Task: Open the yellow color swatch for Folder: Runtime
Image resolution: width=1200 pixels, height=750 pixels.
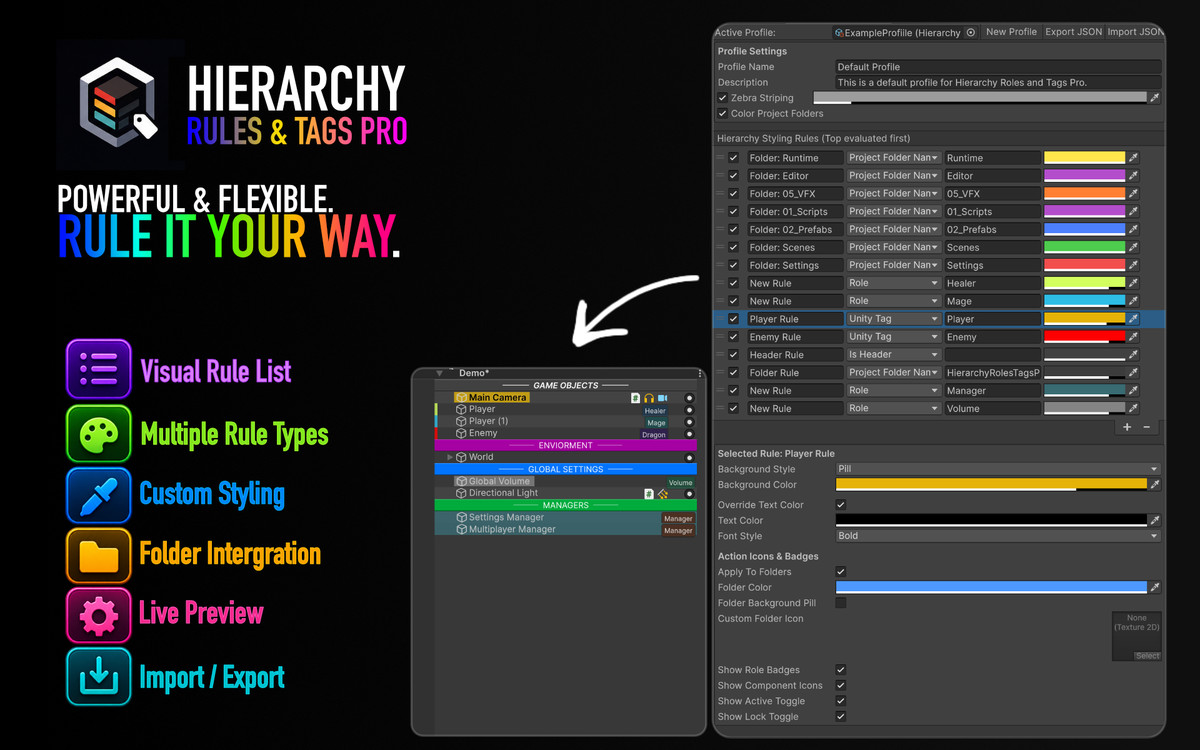Action: click(x=1085, y=158)
